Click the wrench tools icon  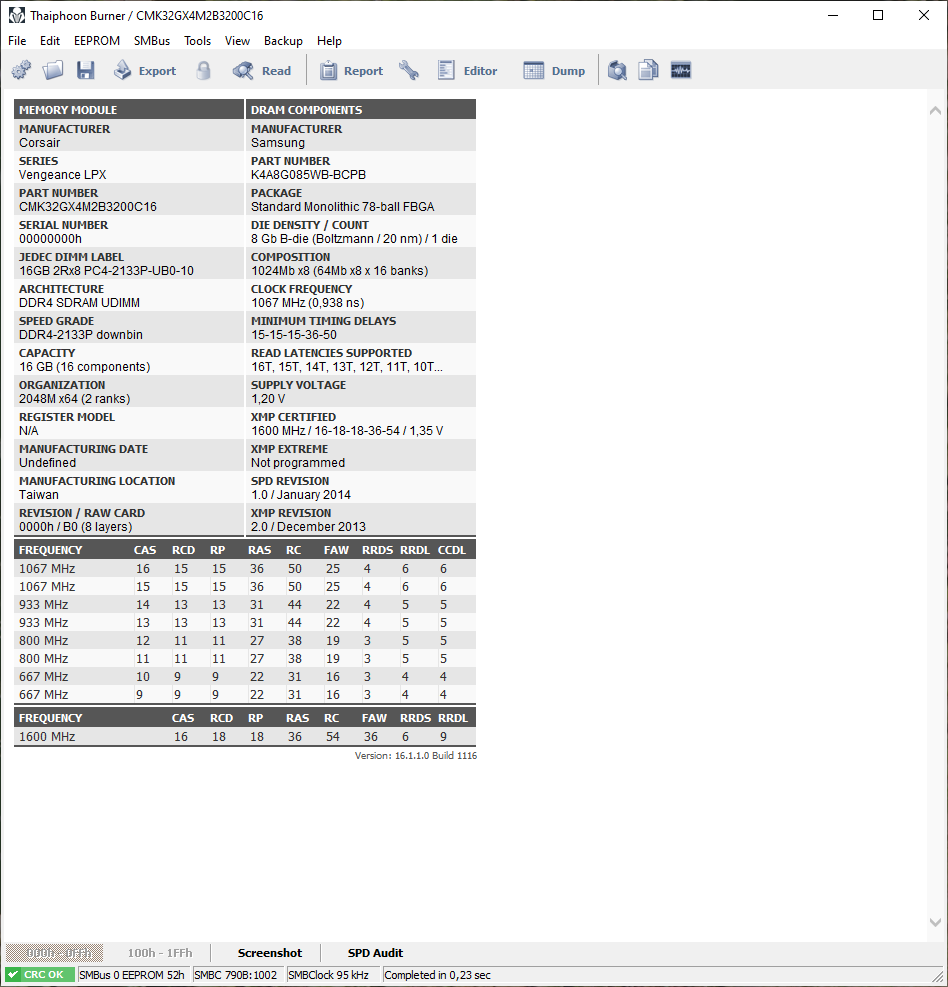click(409, 70)
